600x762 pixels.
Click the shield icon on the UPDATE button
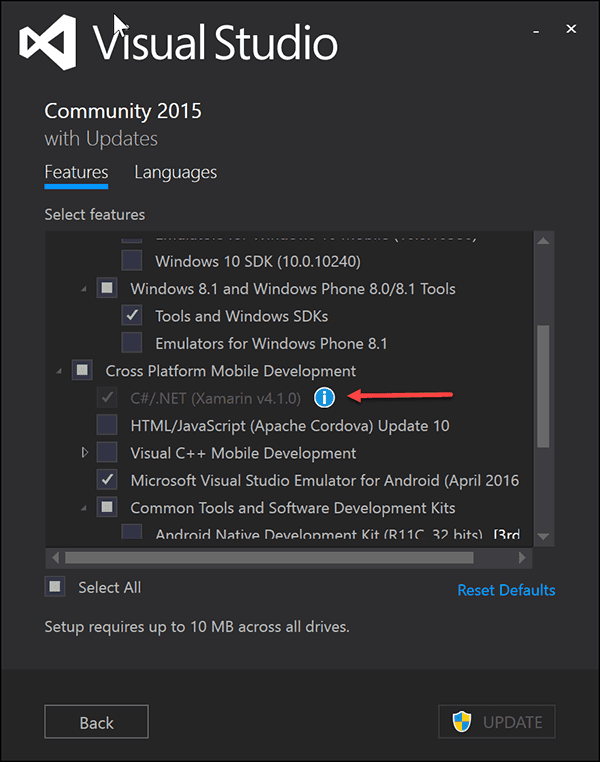coord(461,722)
